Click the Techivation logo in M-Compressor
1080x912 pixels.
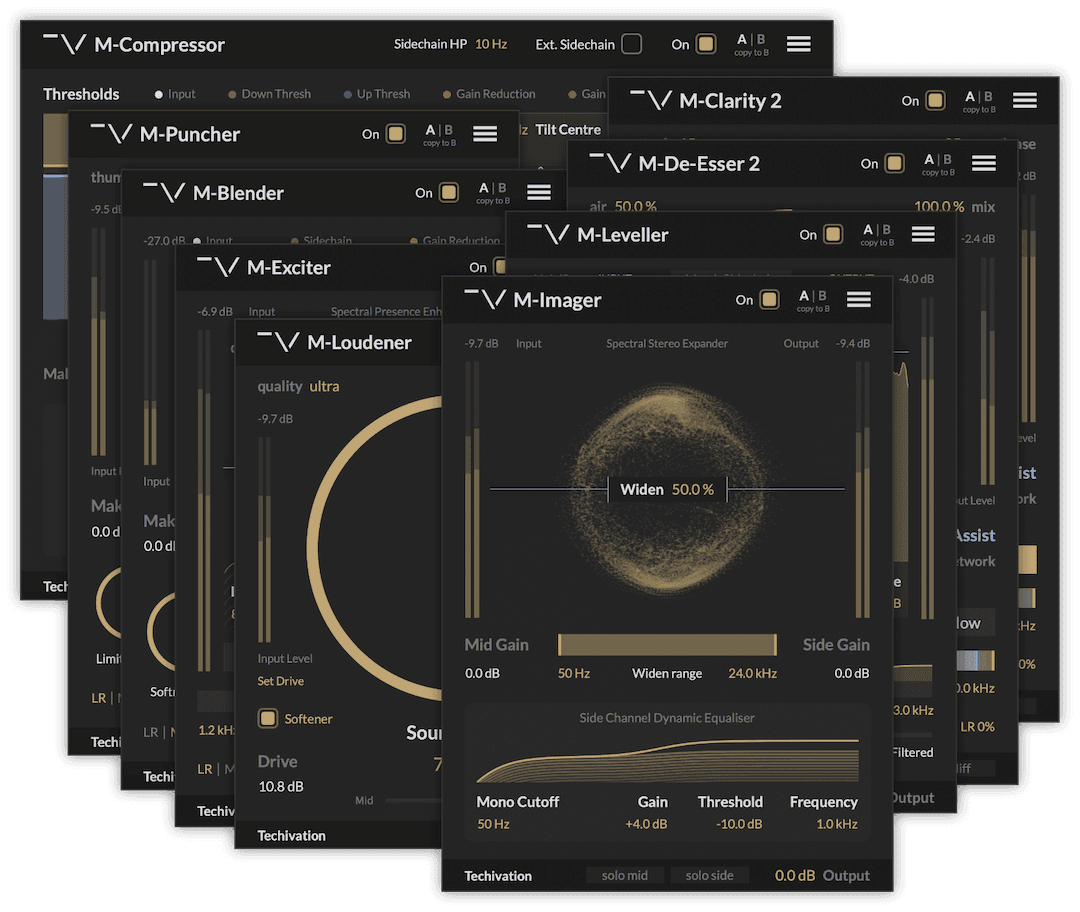tap(65, 45)
